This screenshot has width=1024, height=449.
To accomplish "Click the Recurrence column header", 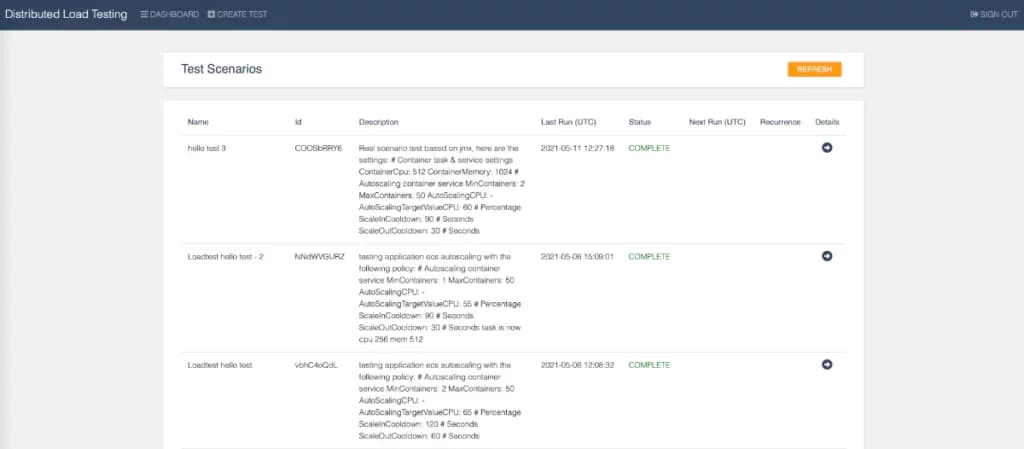I will [780, 122].
